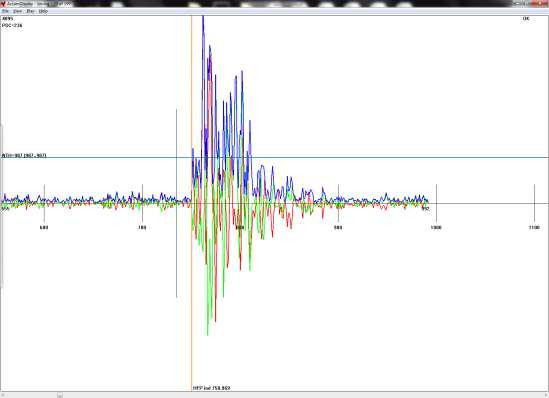This screenshot has width=549, height=398.
Task: Click the 900 tick on the axis
Action: pyautogui.click(x=338, y=228)
